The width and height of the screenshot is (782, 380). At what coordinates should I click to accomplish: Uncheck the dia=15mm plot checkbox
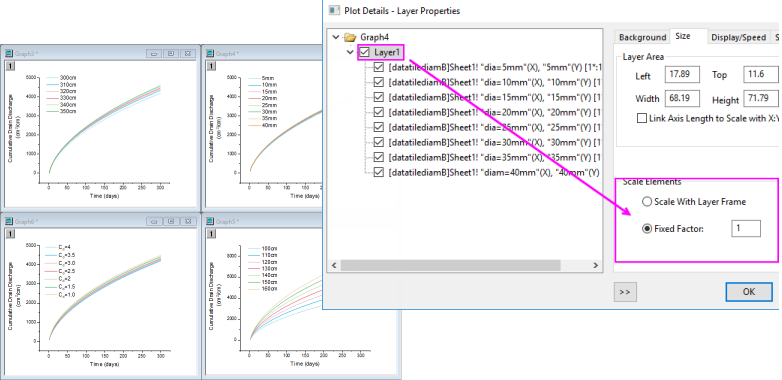(379, 97)
